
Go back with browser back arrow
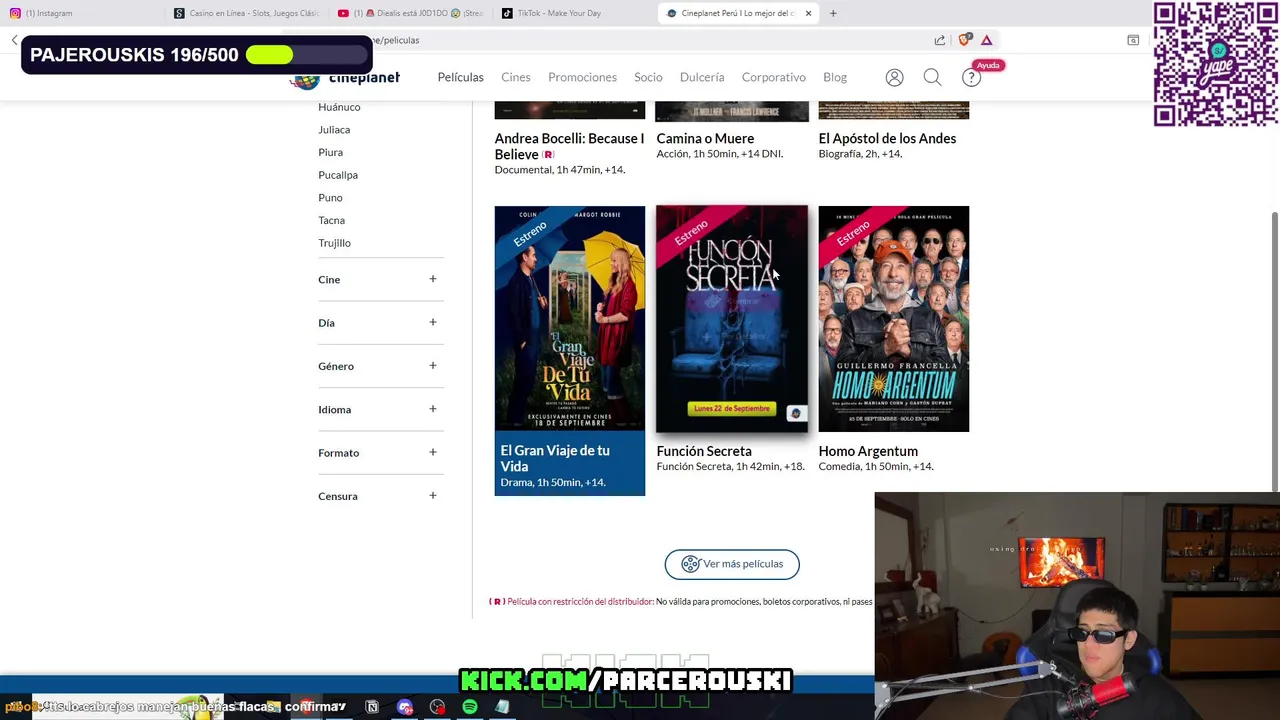pos(14,40)
